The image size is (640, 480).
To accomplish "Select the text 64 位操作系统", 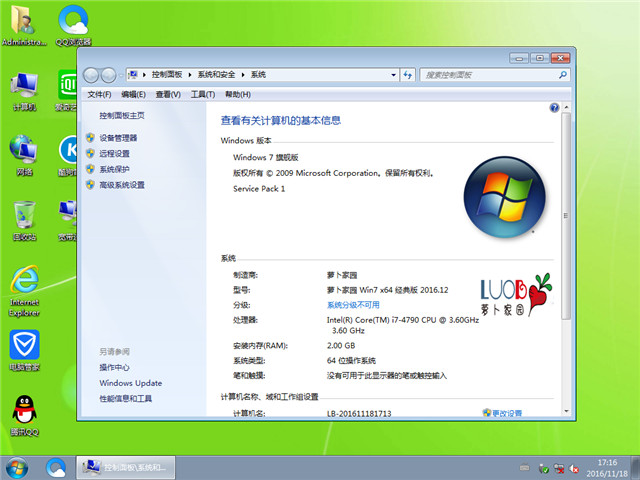I will [x=351, y=360].
